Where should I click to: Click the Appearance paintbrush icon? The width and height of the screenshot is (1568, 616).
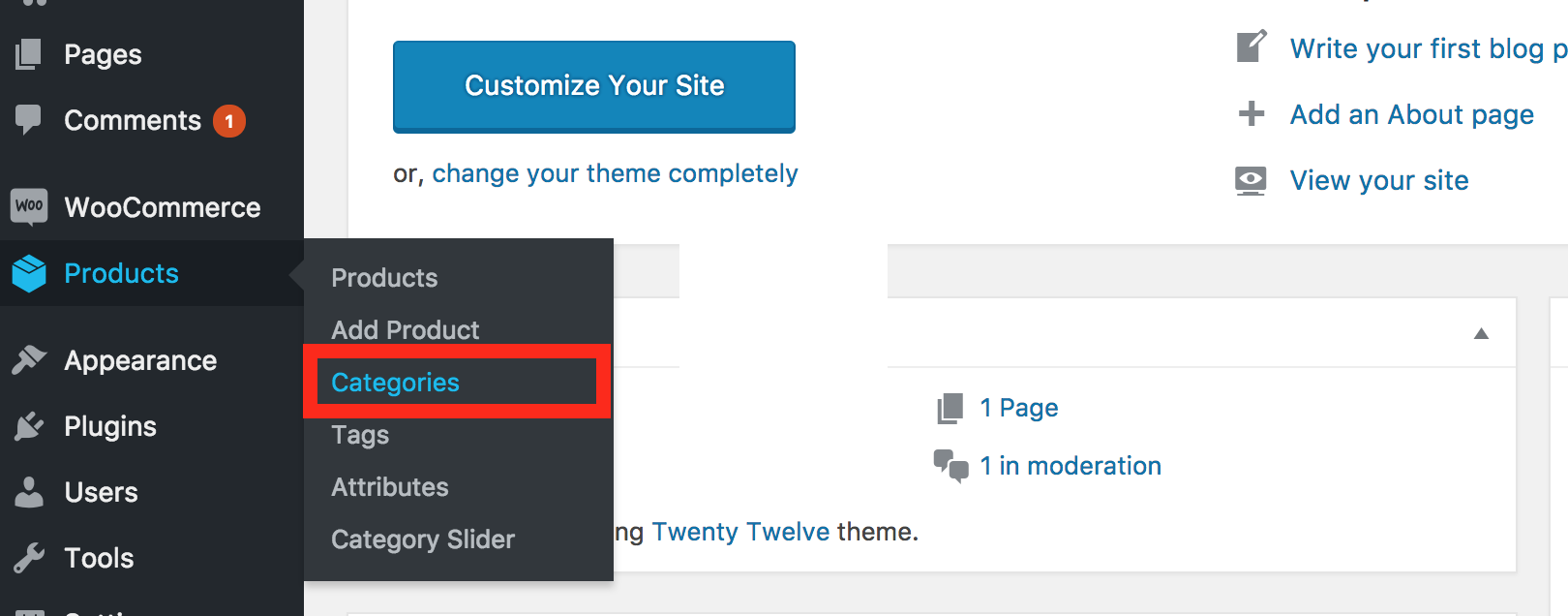point(29,360)
